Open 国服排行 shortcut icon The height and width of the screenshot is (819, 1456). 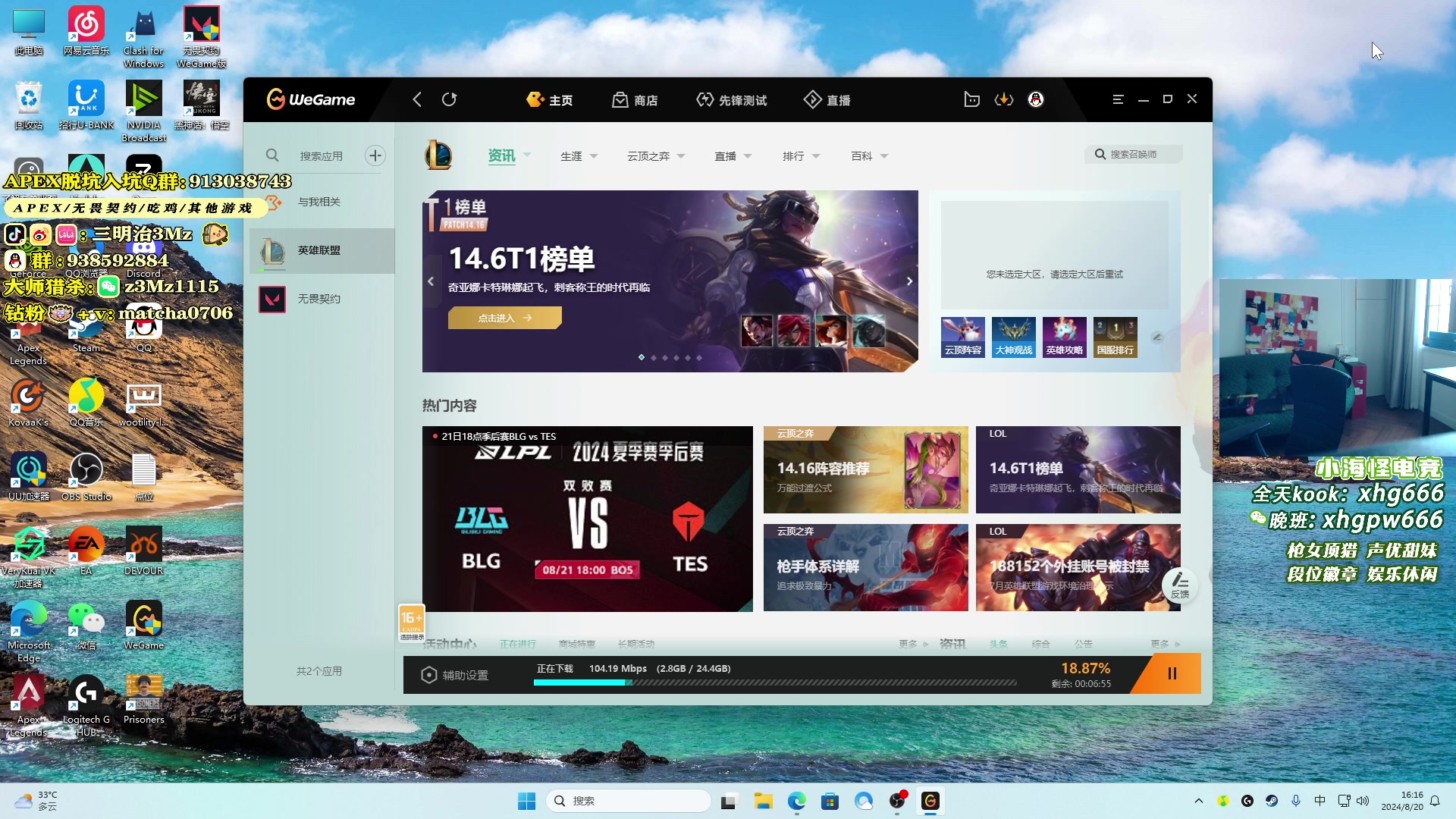[x=1116, y=337]
